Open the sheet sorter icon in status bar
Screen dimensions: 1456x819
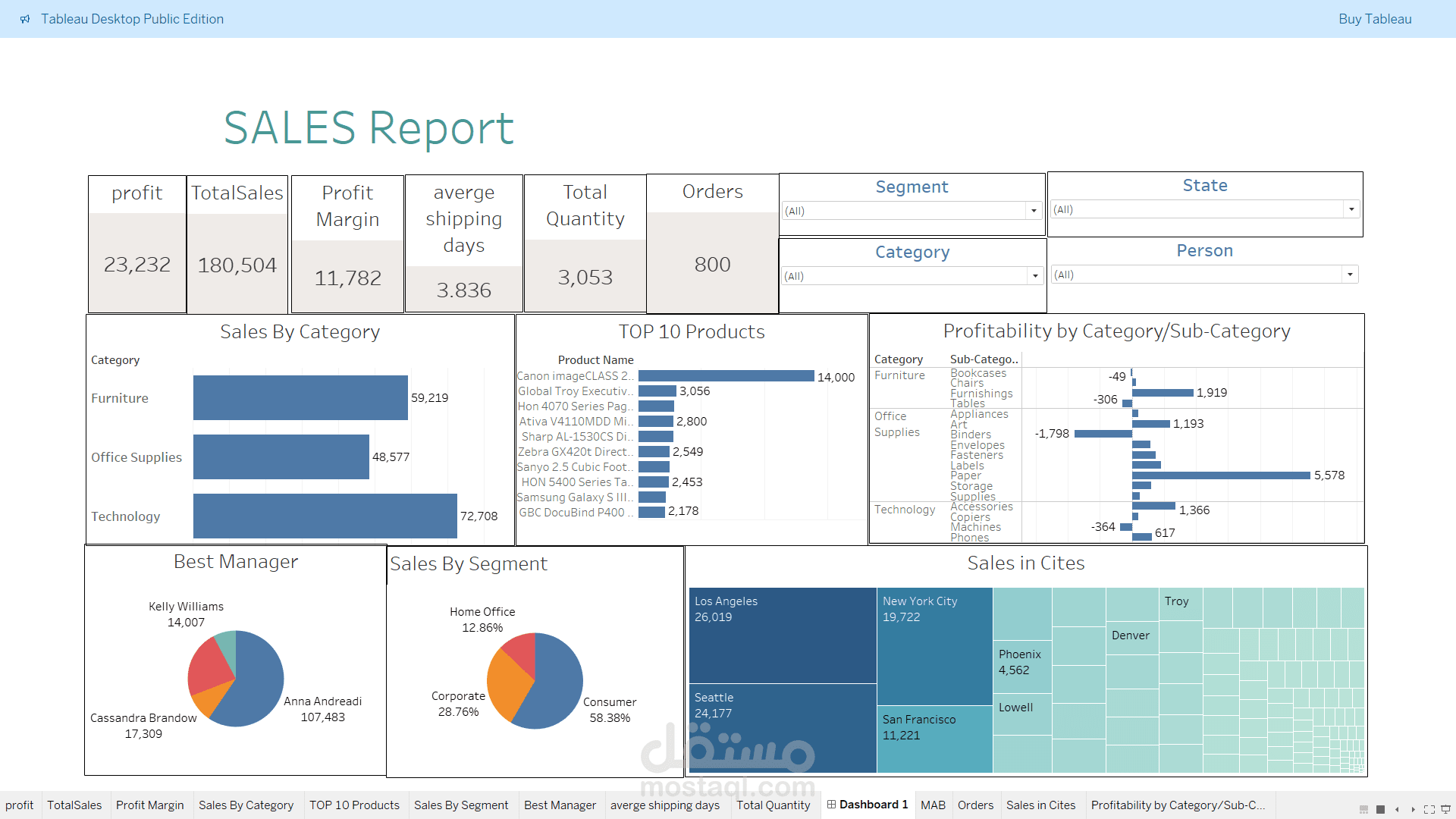click(x=1363, y=809)
